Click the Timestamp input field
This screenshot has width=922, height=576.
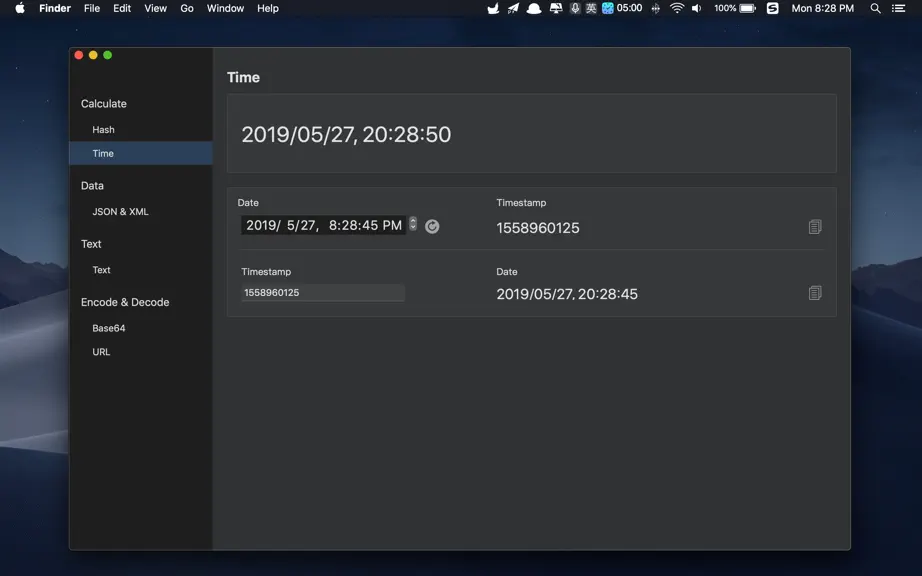click(x=323, y=293)
